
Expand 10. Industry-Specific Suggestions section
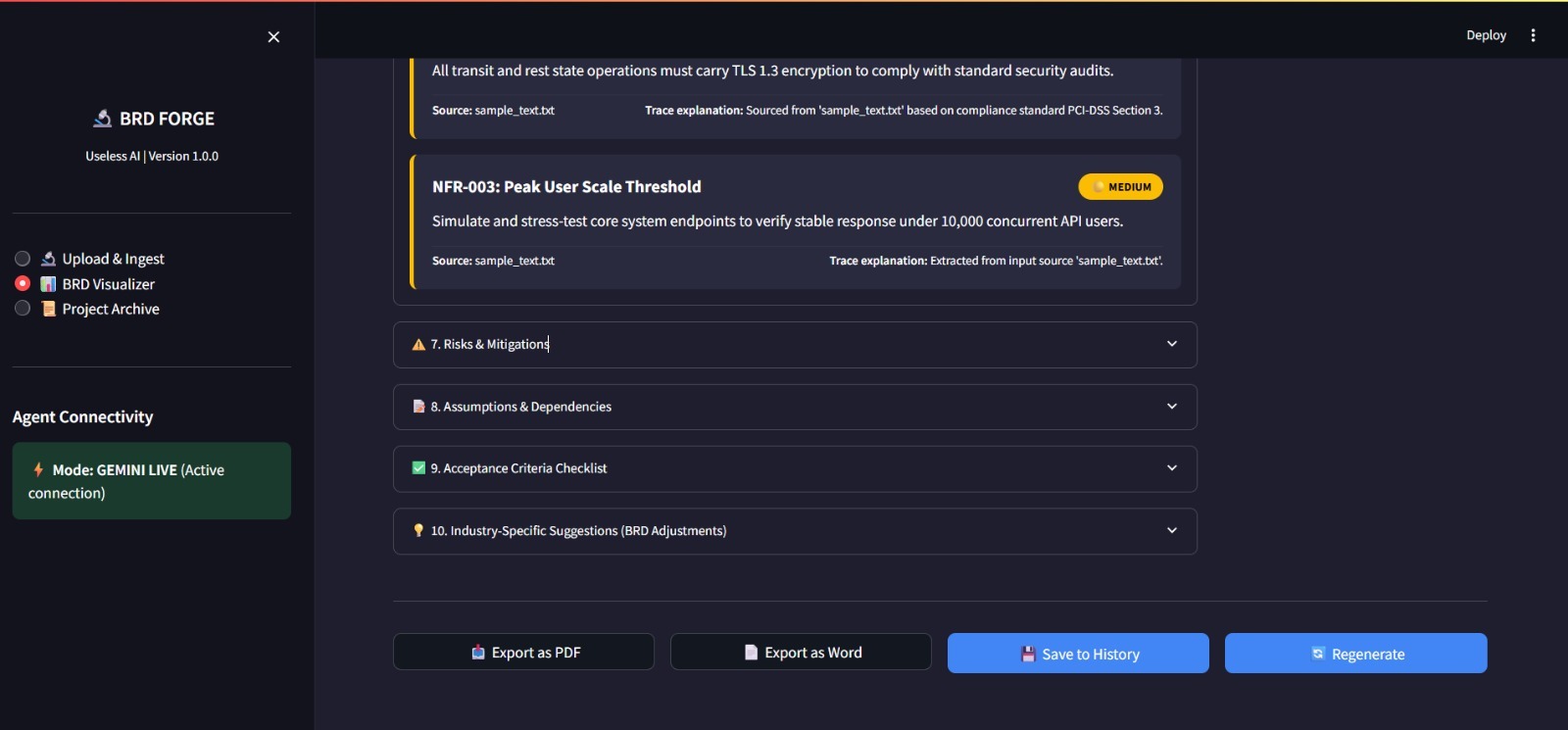(795, 531)
